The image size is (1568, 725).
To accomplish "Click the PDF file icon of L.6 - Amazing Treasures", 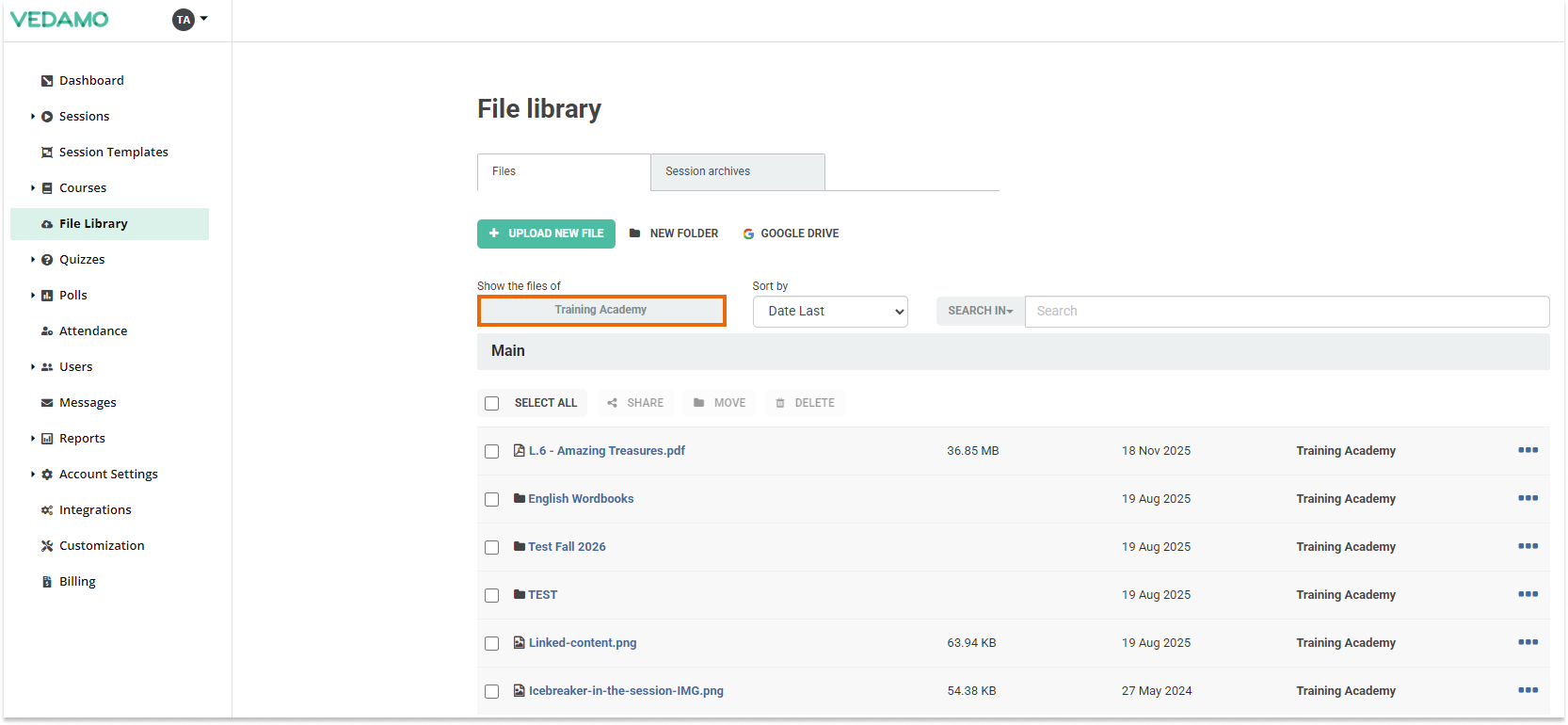I will tap(519, 450).
